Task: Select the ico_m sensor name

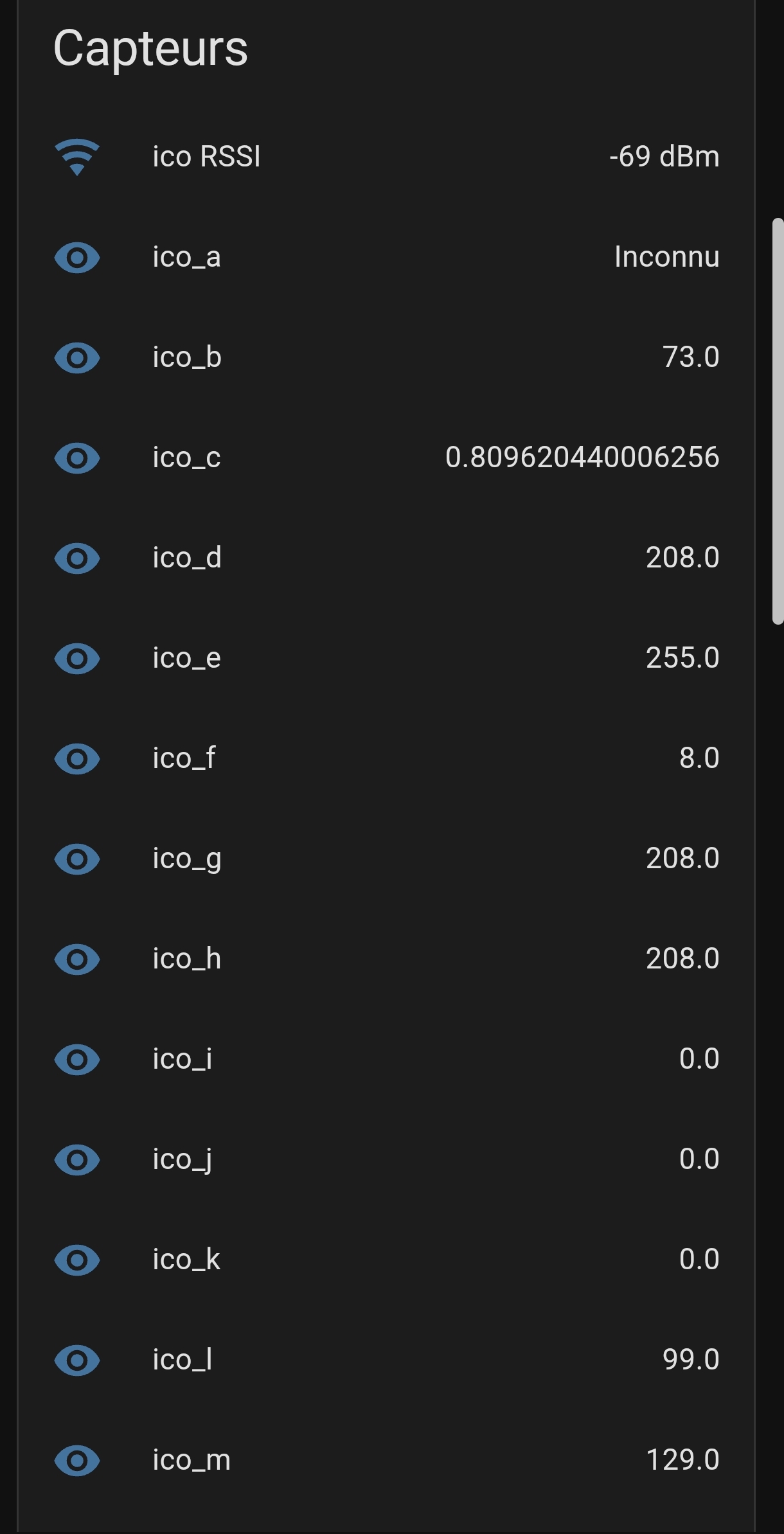Action: tap(192, 1460)
